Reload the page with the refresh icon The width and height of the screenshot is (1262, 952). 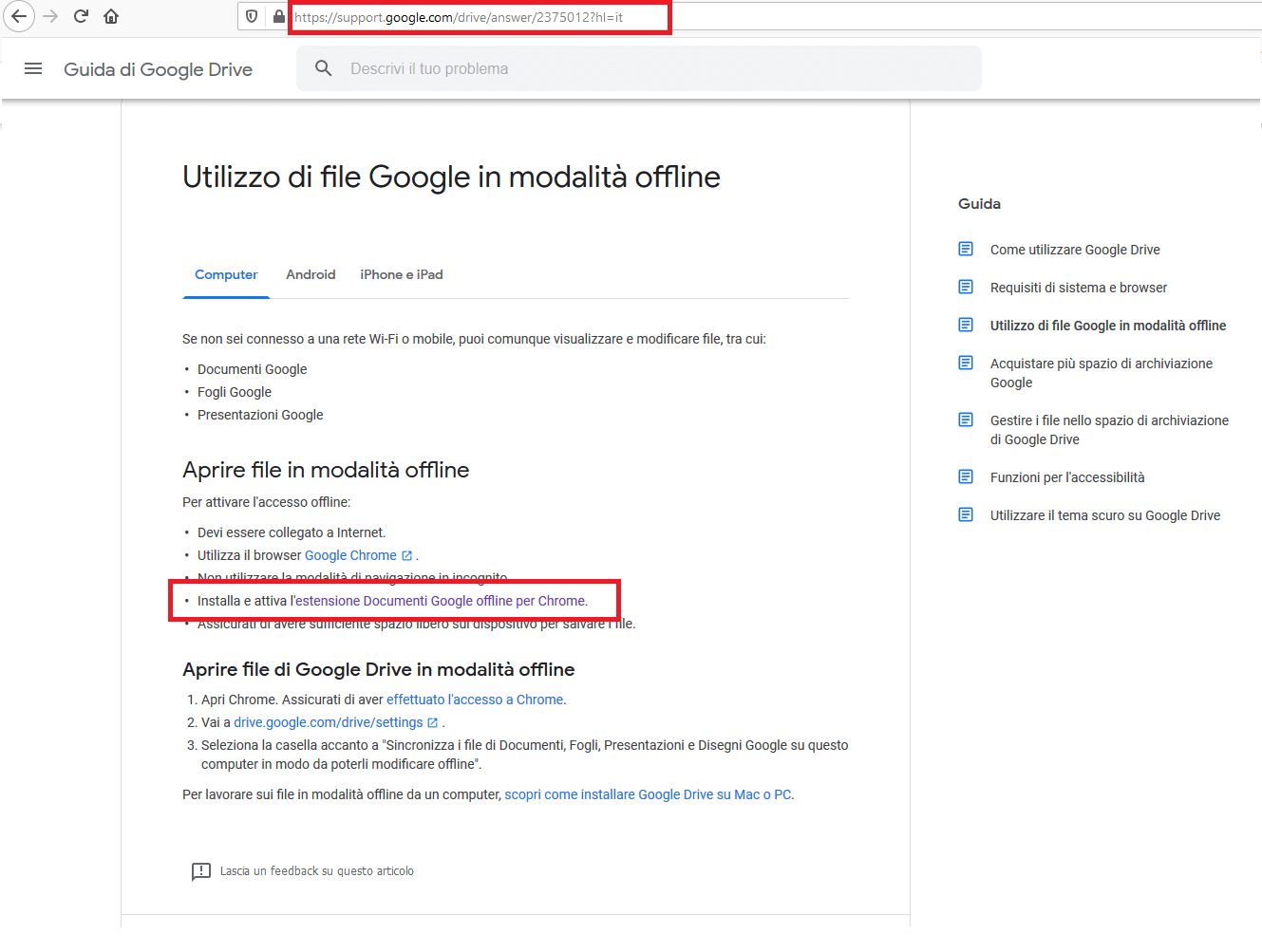click(x=81, y=16)
